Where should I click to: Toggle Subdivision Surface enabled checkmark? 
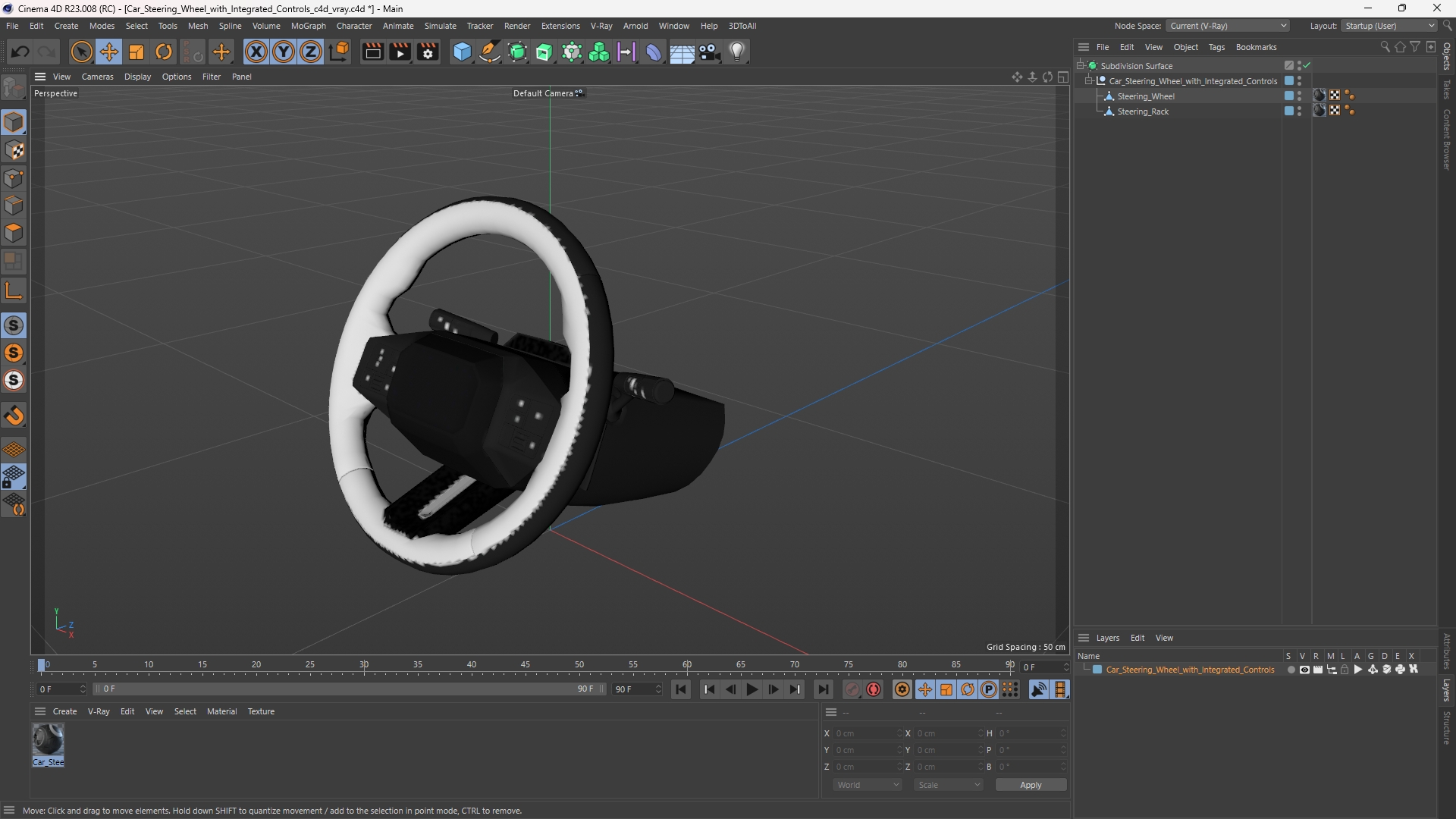pos(1307,66)
